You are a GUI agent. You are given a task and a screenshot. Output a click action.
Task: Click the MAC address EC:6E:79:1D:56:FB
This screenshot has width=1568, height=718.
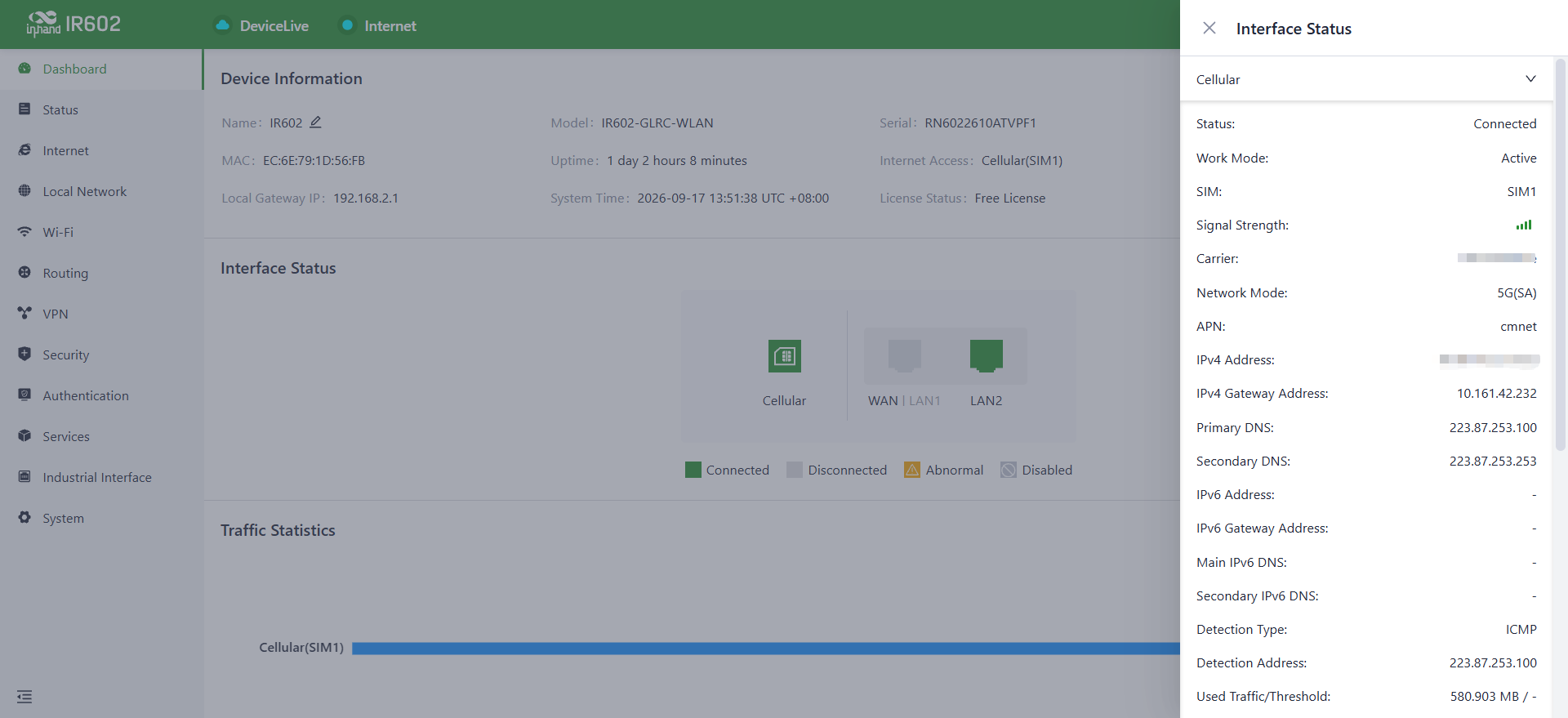pos(314,161)
